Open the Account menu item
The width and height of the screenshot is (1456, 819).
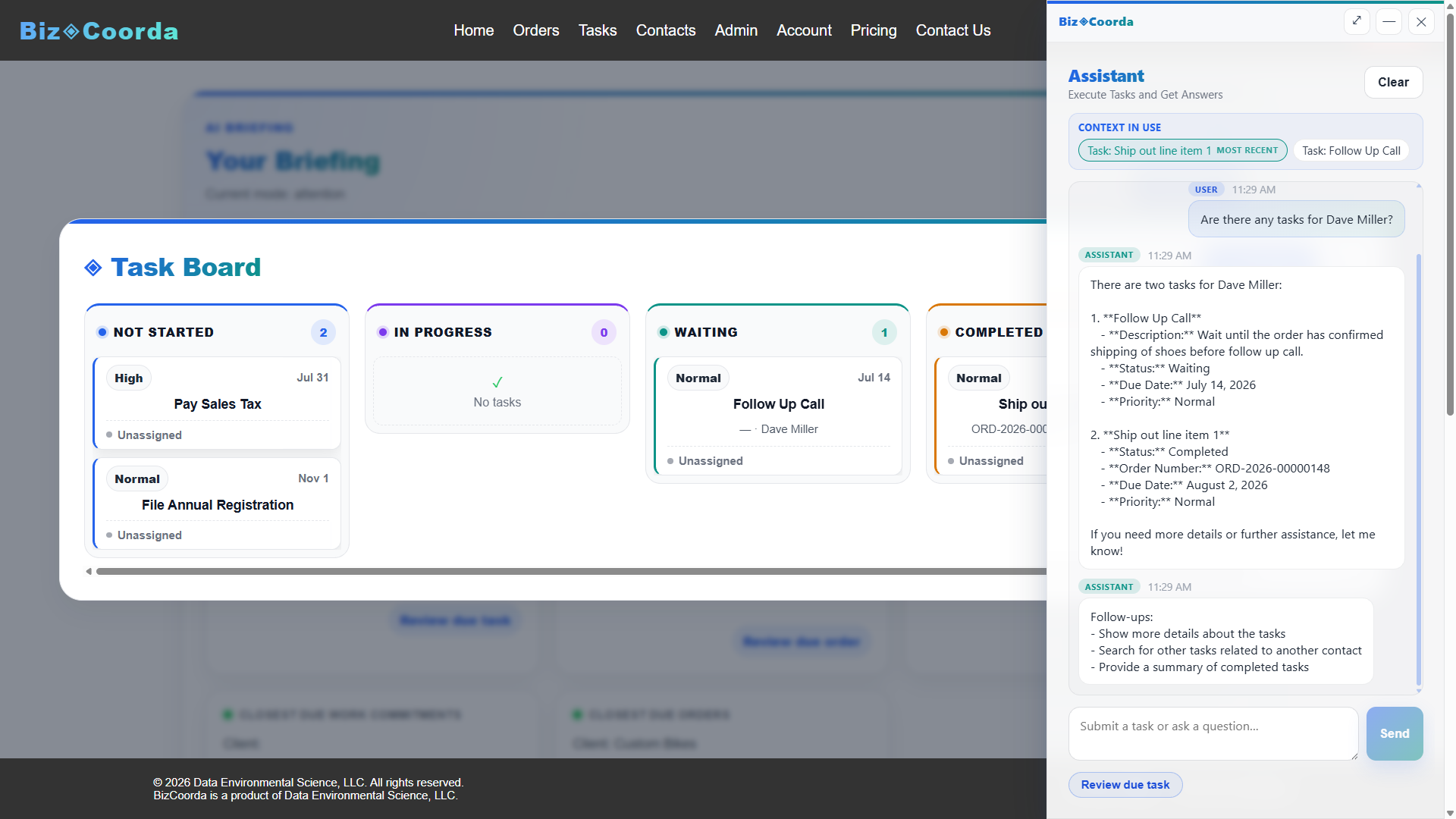point(804,30)
